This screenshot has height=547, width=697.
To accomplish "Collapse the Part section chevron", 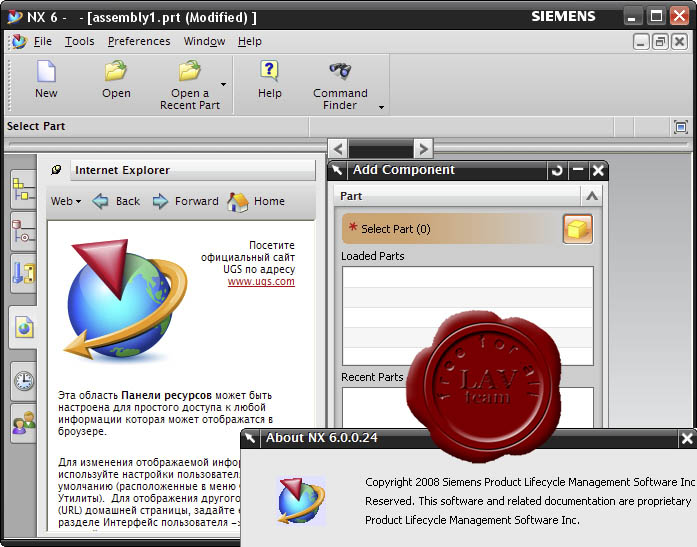I will [592, 196].
